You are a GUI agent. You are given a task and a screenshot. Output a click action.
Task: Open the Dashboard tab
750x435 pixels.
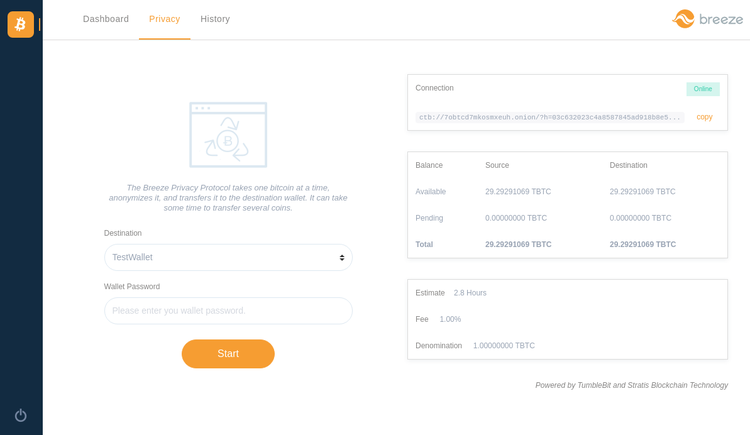[106, 19]
